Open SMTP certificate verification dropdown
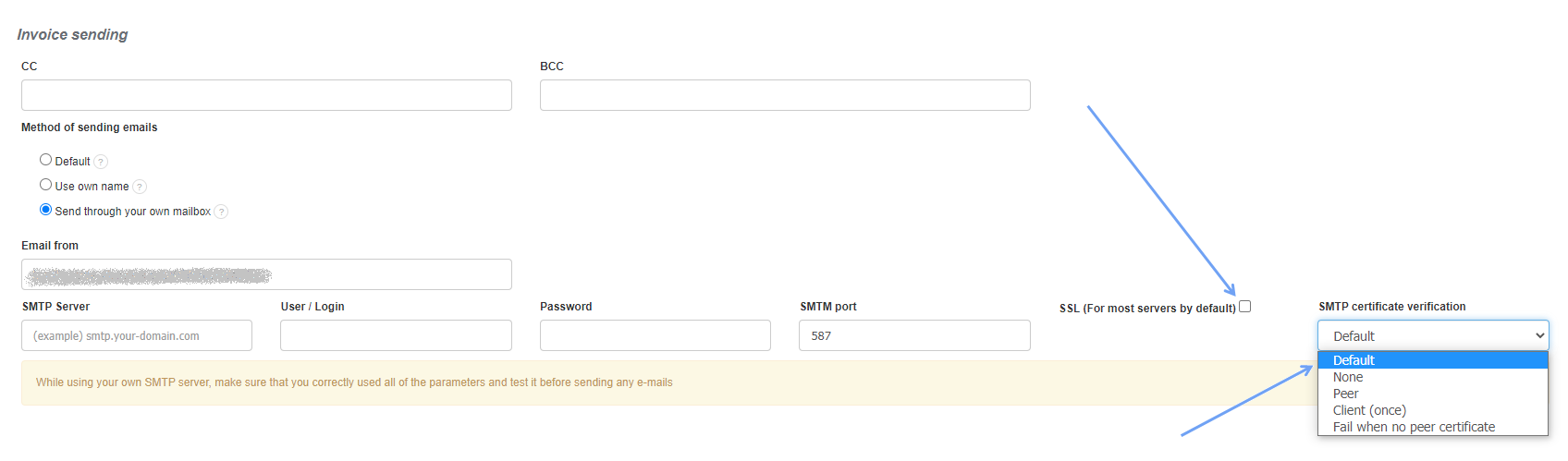This screenshot has height=461, width=1568. (1432, 335)
